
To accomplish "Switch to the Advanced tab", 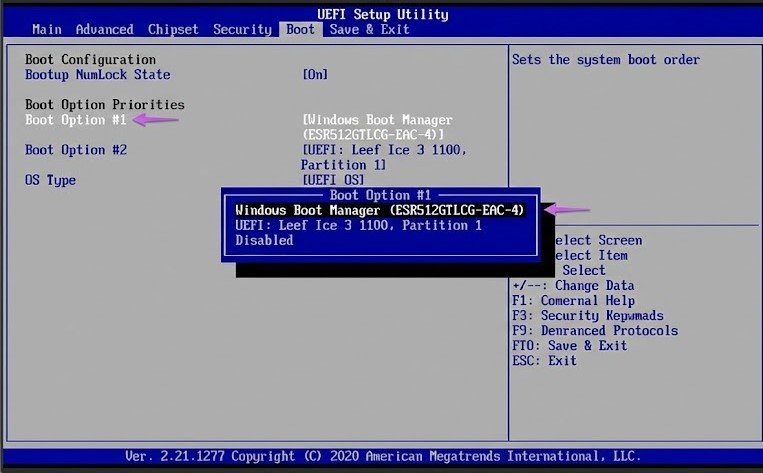I will pyautogui.click(x=104, y=29).
